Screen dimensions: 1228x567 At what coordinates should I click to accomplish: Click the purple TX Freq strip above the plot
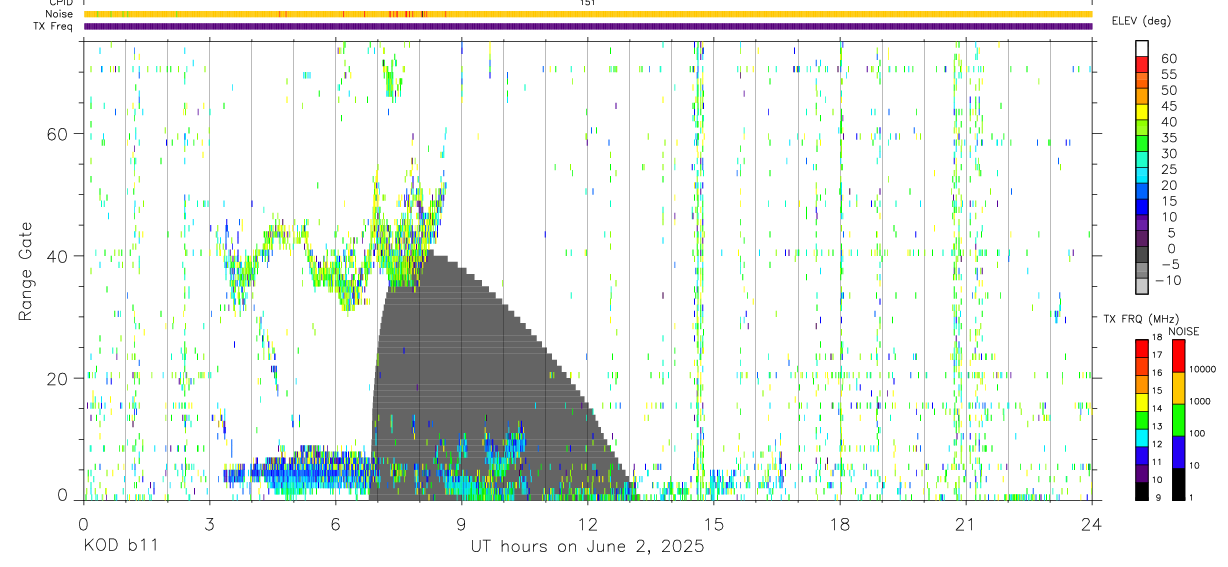(587, 26)
